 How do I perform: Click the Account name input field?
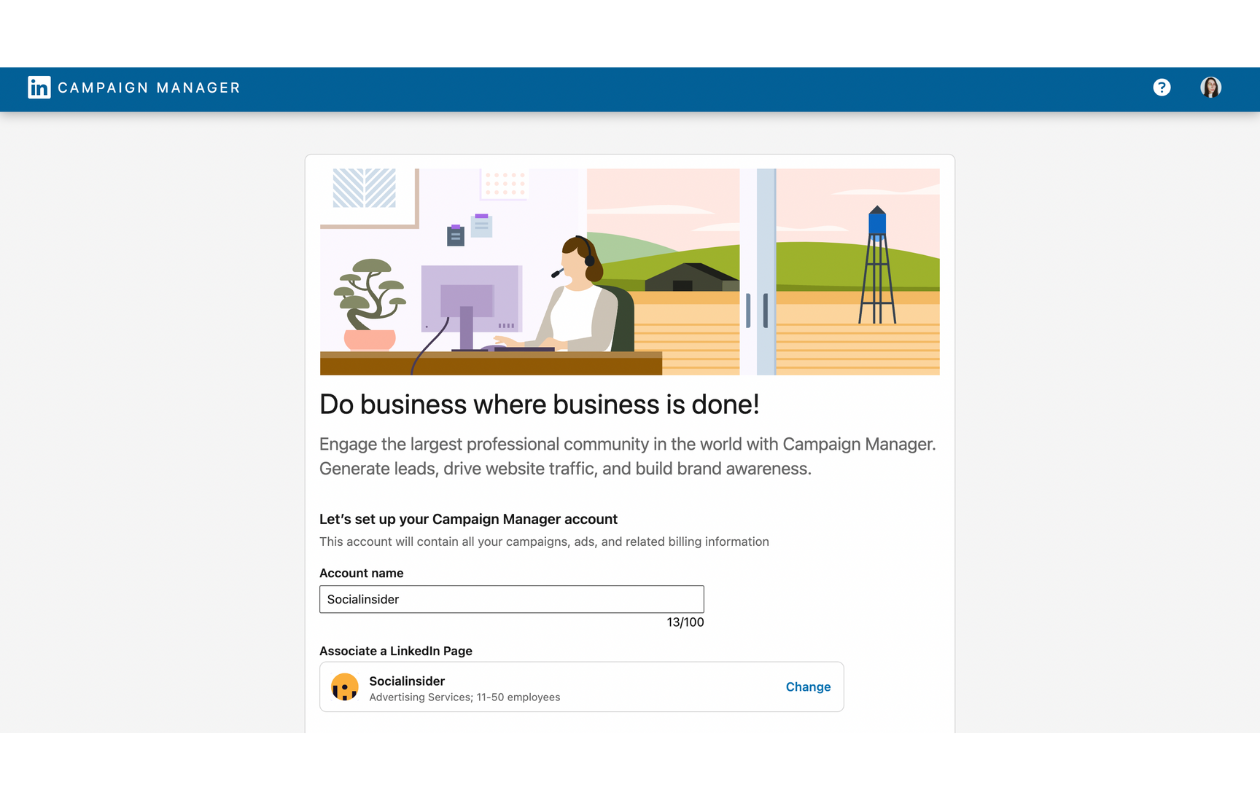(x=512, y=599)
